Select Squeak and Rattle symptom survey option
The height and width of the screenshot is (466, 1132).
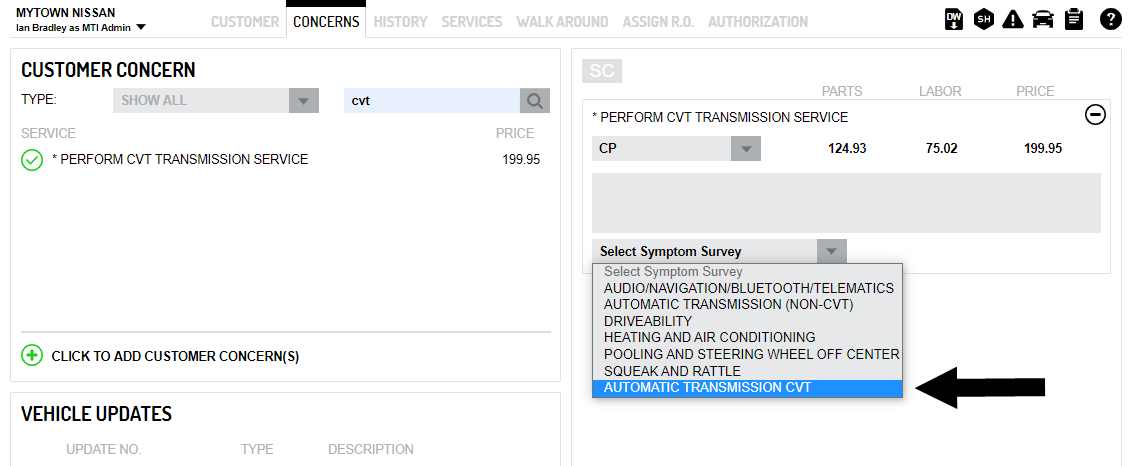coord(672,371)
